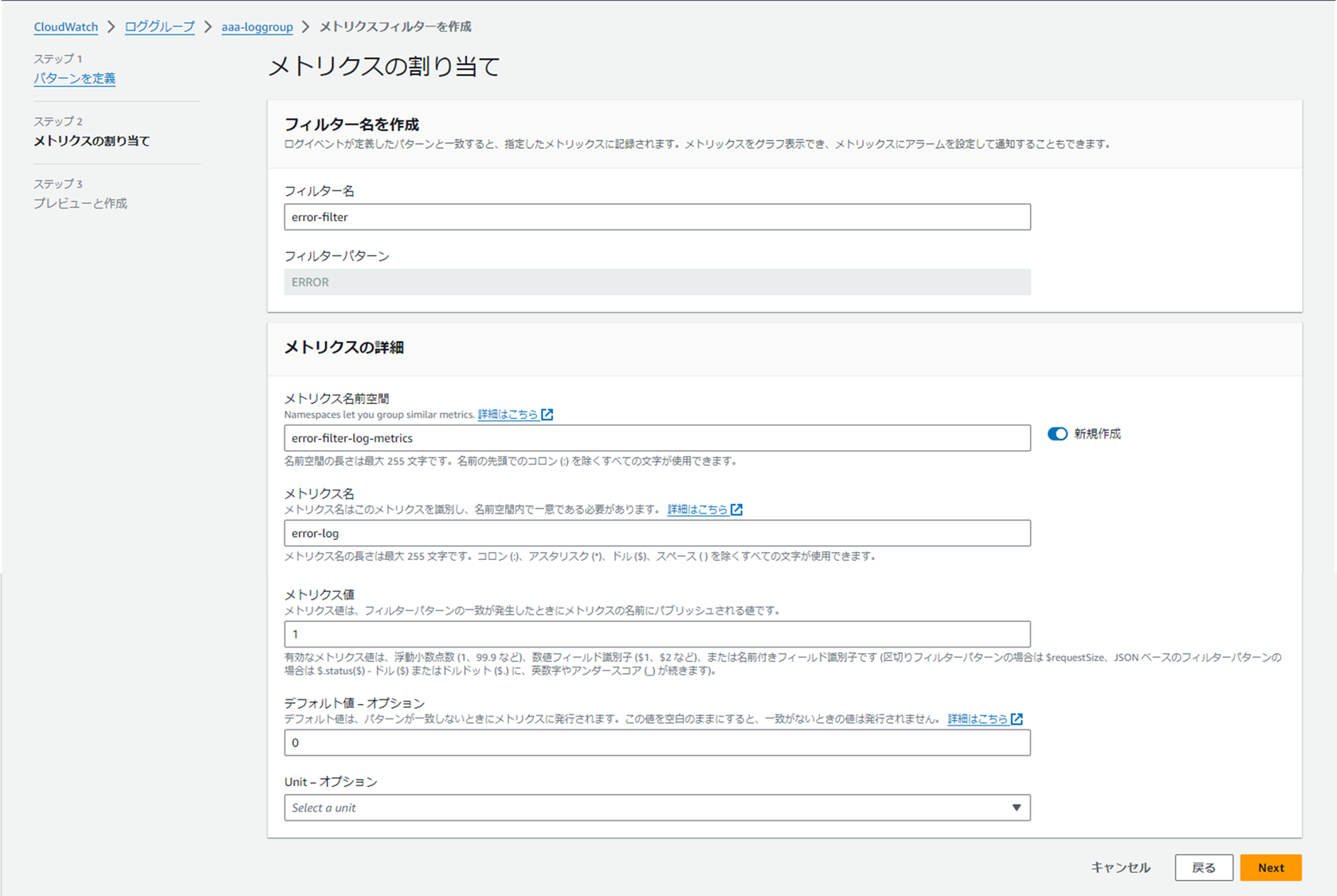Screen dimensions: 1337x896
Task: Open 詳細はこちら link for デフォルト値
Action: [978, 719]
